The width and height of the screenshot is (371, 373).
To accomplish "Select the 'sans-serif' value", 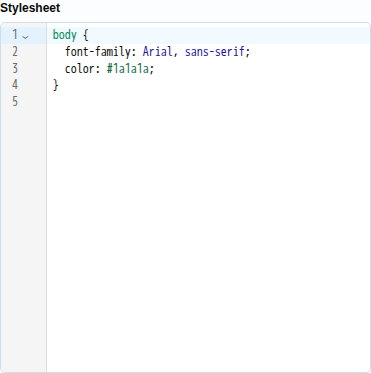I will point(215,52).
